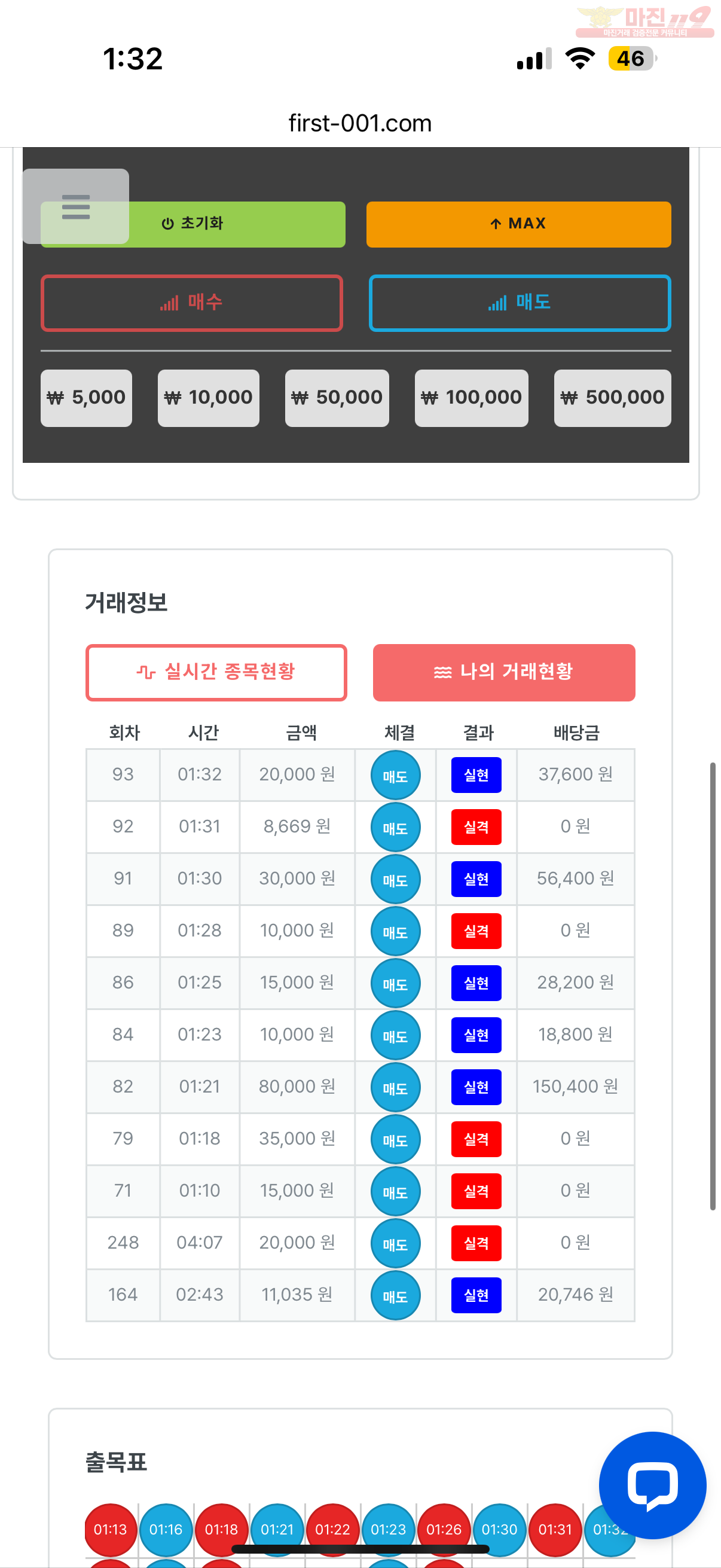Click the page scrollbar on right edge
This screenshot has width=721, height=1568.
[x=713, y=986]
